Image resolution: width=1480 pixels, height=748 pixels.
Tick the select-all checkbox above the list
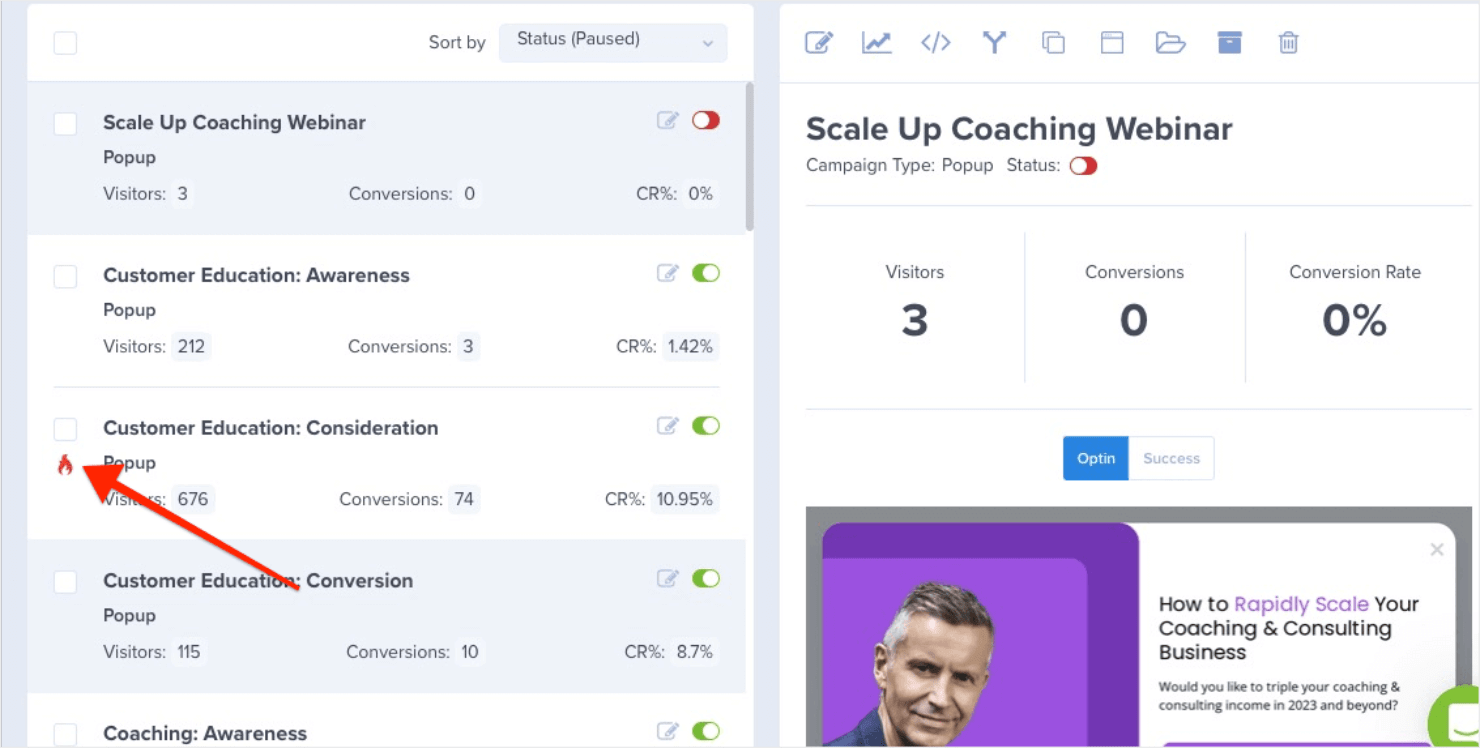(65, 43)
